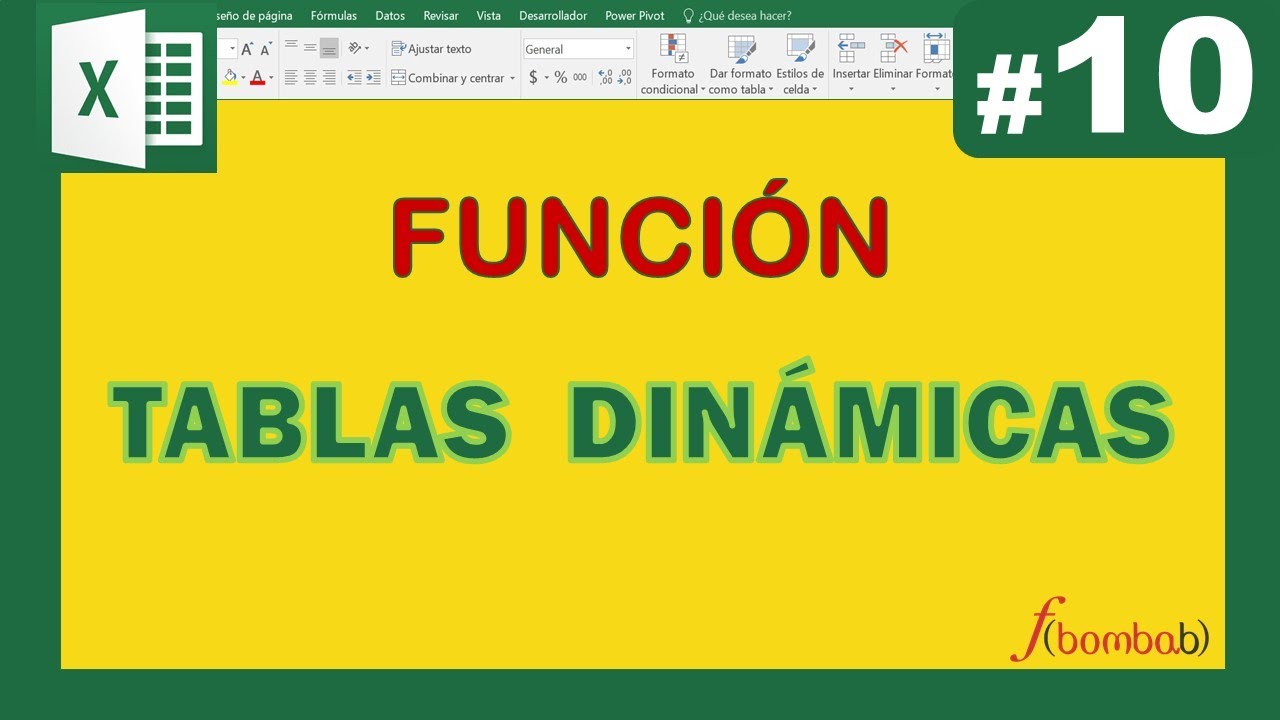This screenshot has height=720, width=1280.
Task: Toggle bottom vertical alignment
Action: point(329,48)
